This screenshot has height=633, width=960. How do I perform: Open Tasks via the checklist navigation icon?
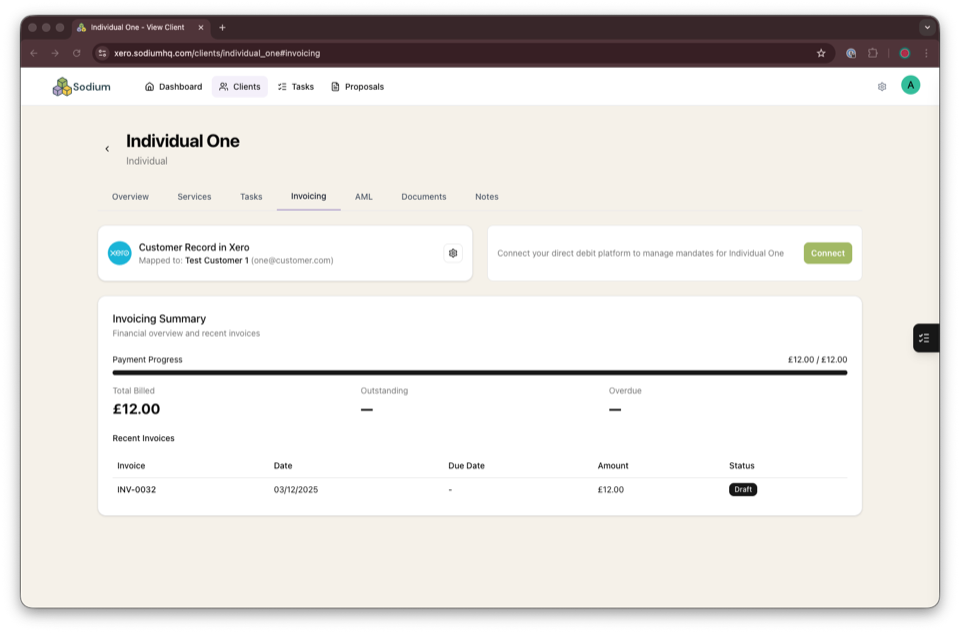pyautogui.click(x=280, y=86)
